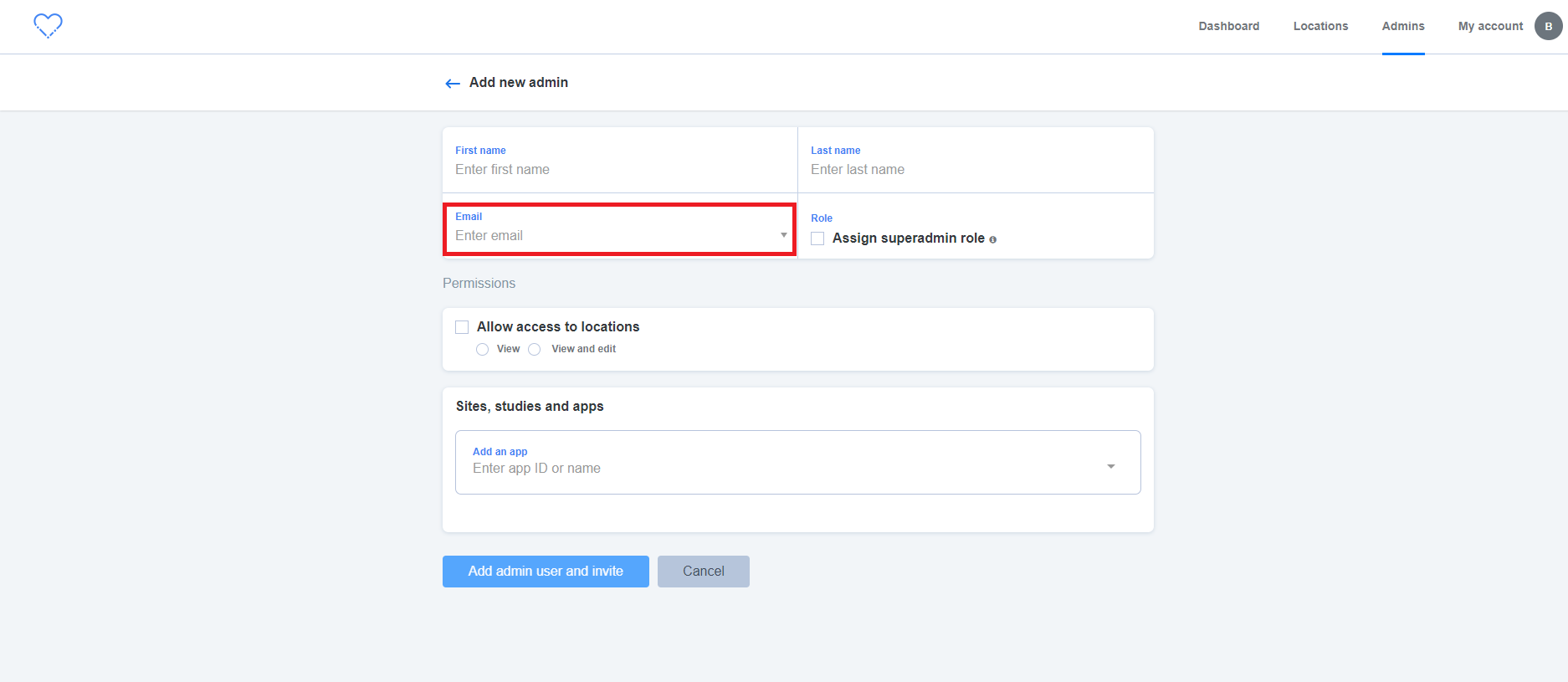Click the Add new admin heading text
The width and height of the screenshot is (1568, 682).
click(x=519, y=82)
